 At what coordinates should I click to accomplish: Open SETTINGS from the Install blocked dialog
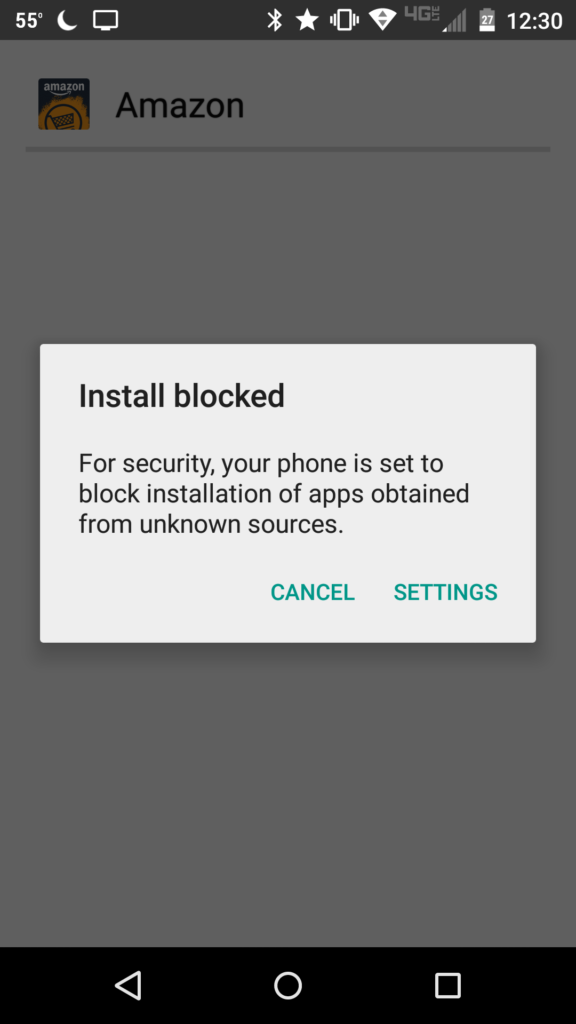[445, 592]
